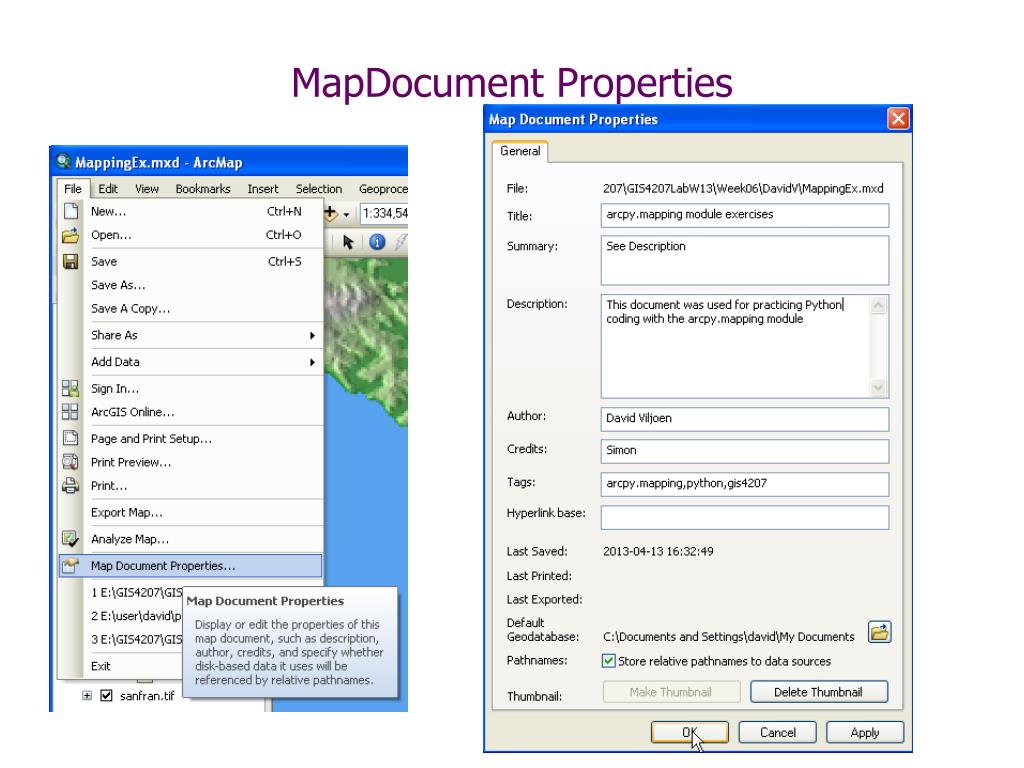Click into the Hyperlink base field
Screen dimensions: 1024x768
pyautogui.click(x=744, y=517)
